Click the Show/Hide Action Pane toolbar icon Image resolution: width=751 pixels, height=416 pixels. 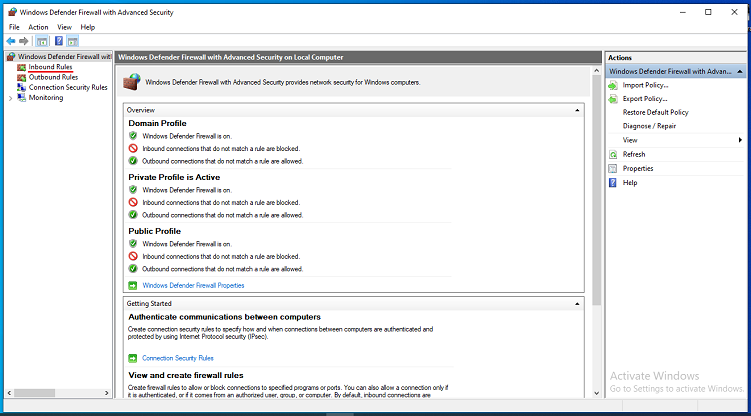72,41
